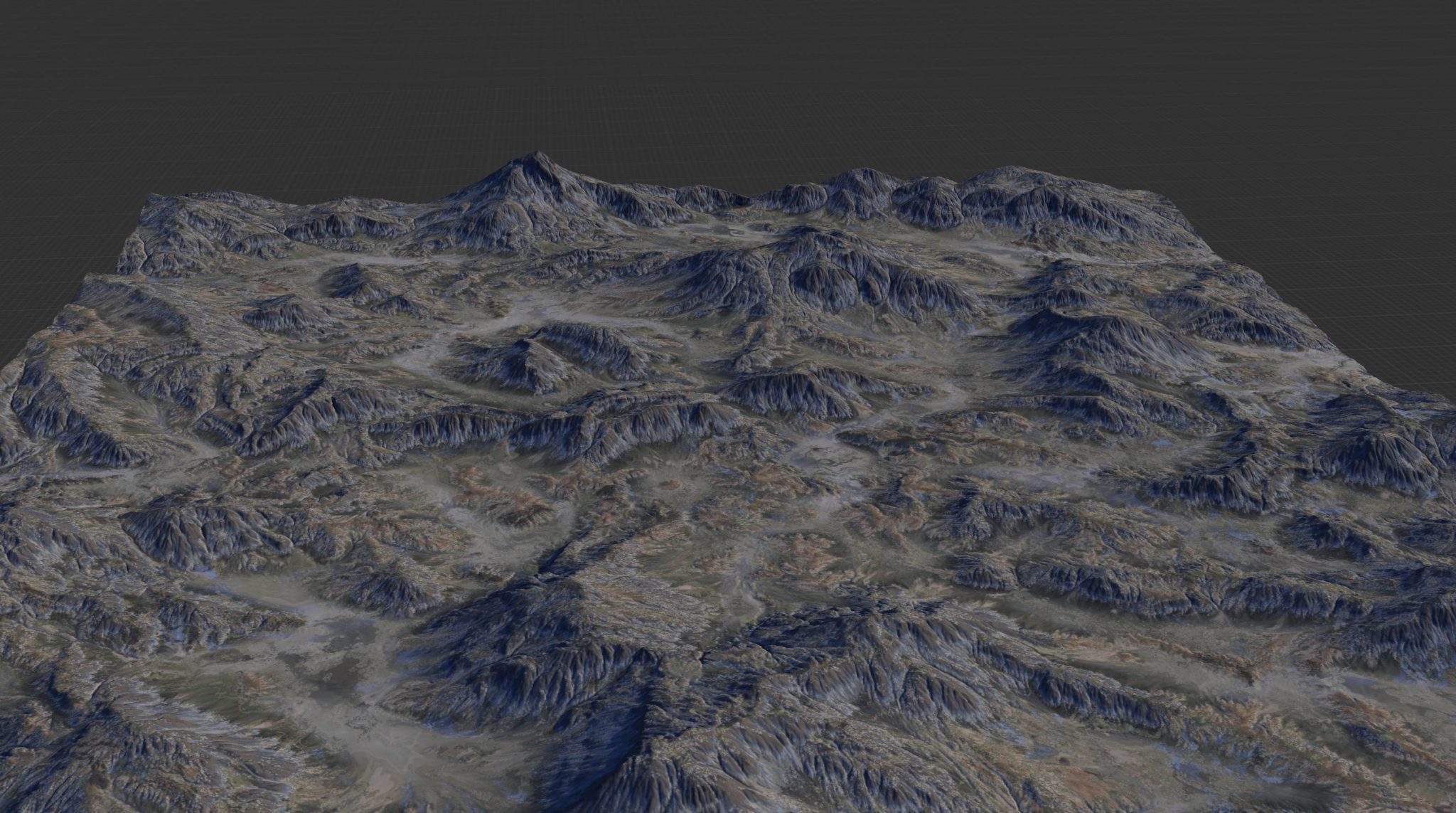
Task: Select the rugged hill on the left-middle edge
Action: 64,420
